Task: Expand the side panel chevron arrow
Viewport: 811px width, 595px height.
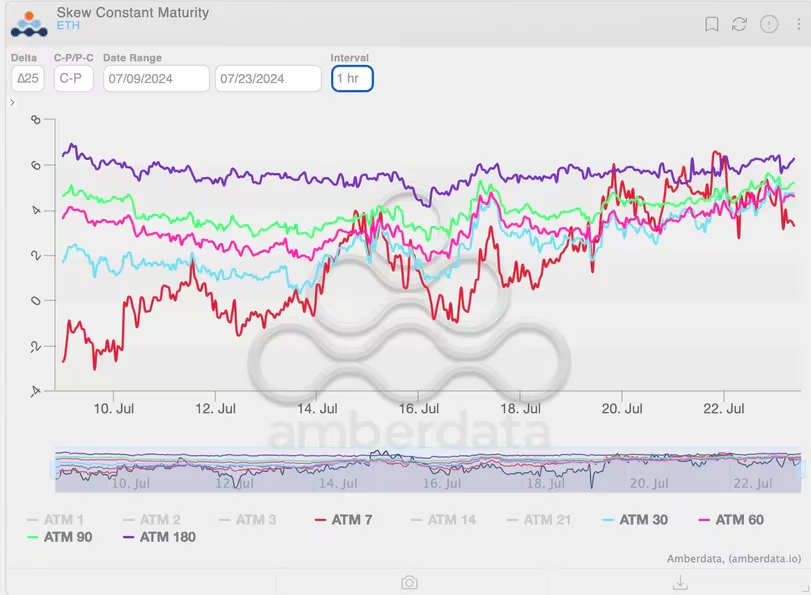Action: (12, 102)
